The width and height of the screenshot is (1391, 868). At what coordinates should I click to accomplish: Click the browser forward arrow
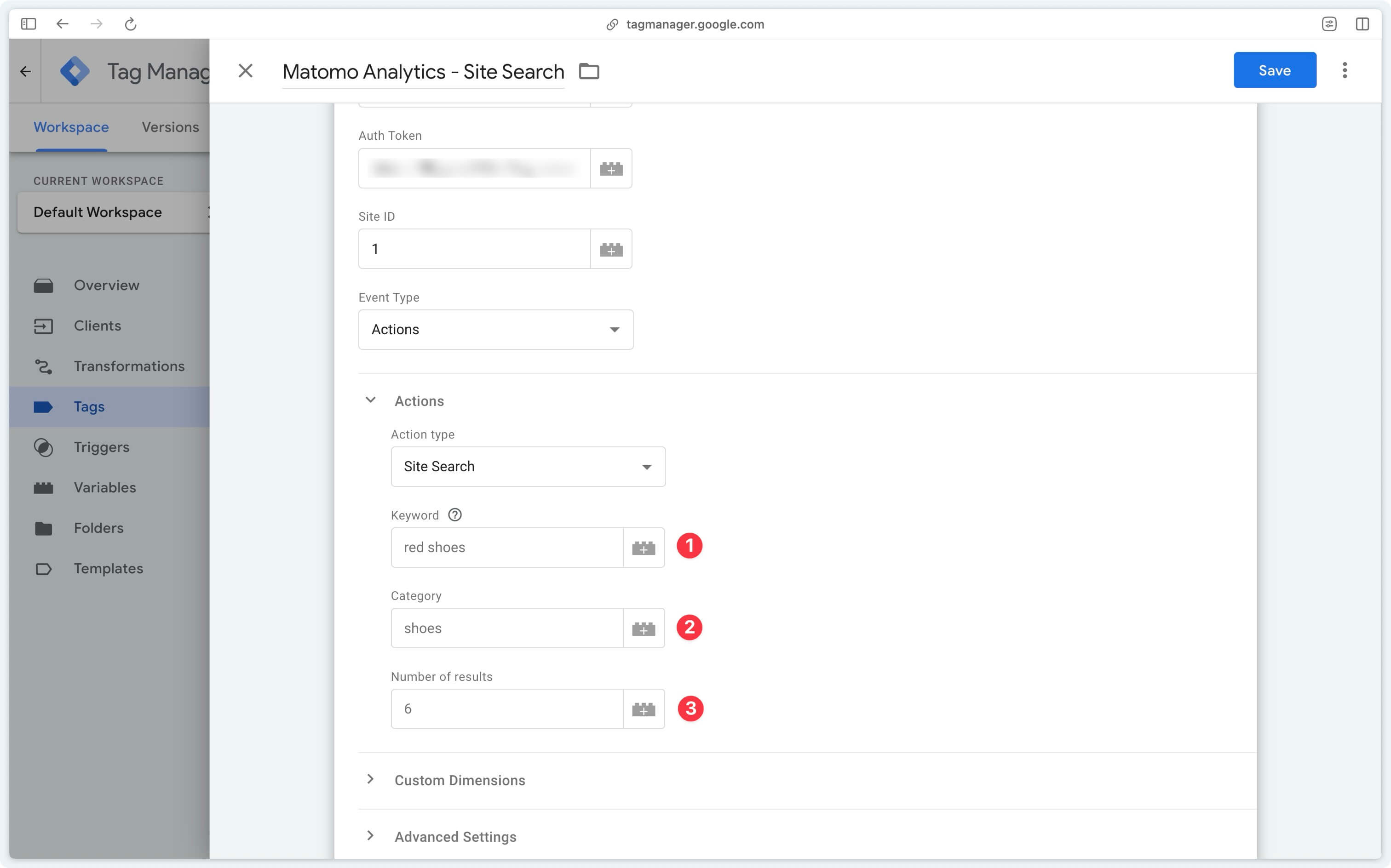[x=97, y=24]
